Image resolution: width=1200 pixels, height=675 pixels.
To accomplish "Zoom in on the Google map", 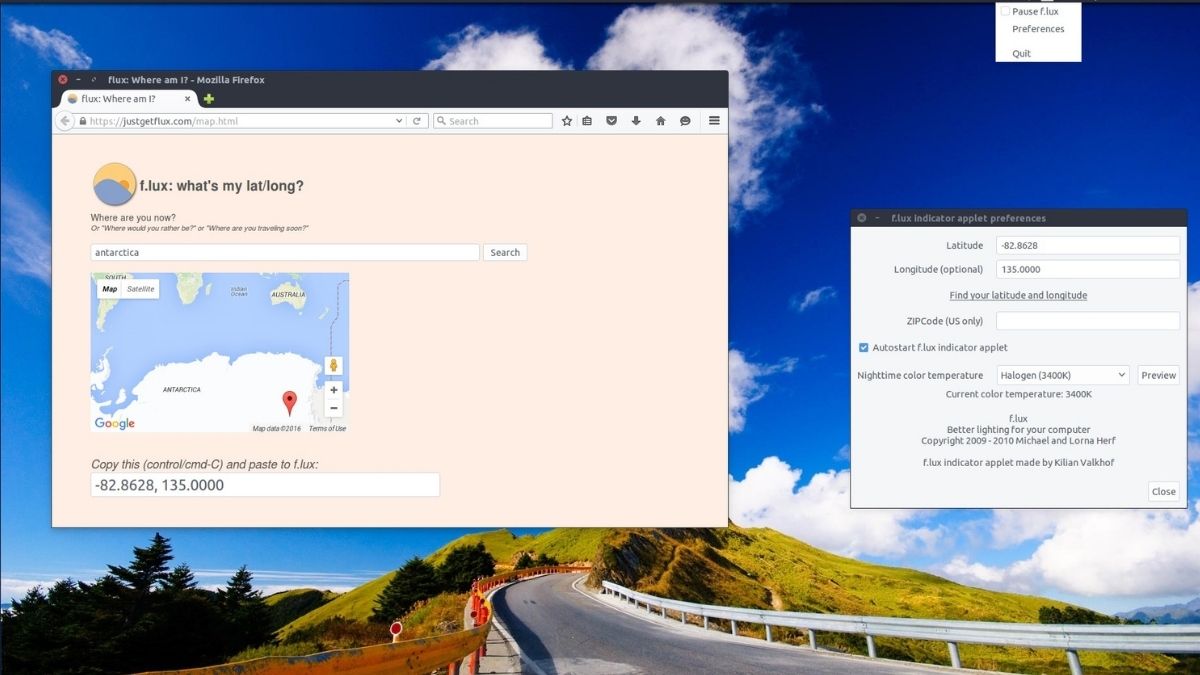I will (334, 390).
